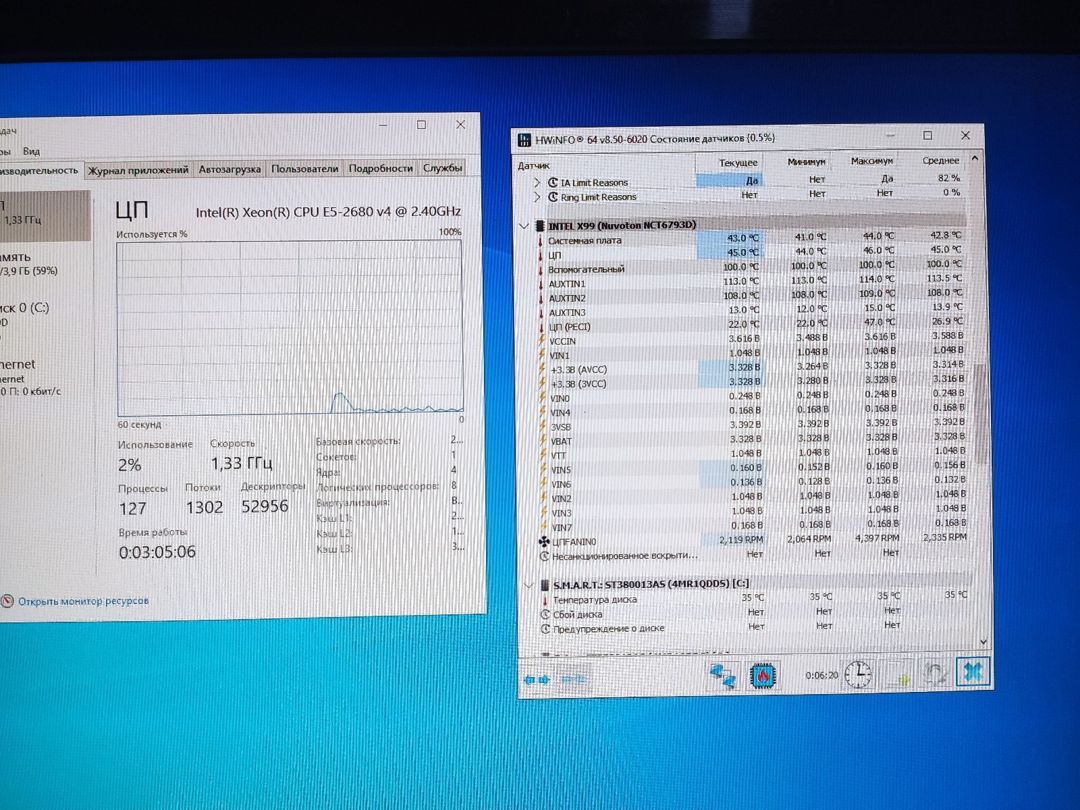Expand Ring Limit Reasons chevron
Screen dimensions: 1080x810
pos(537,197)
